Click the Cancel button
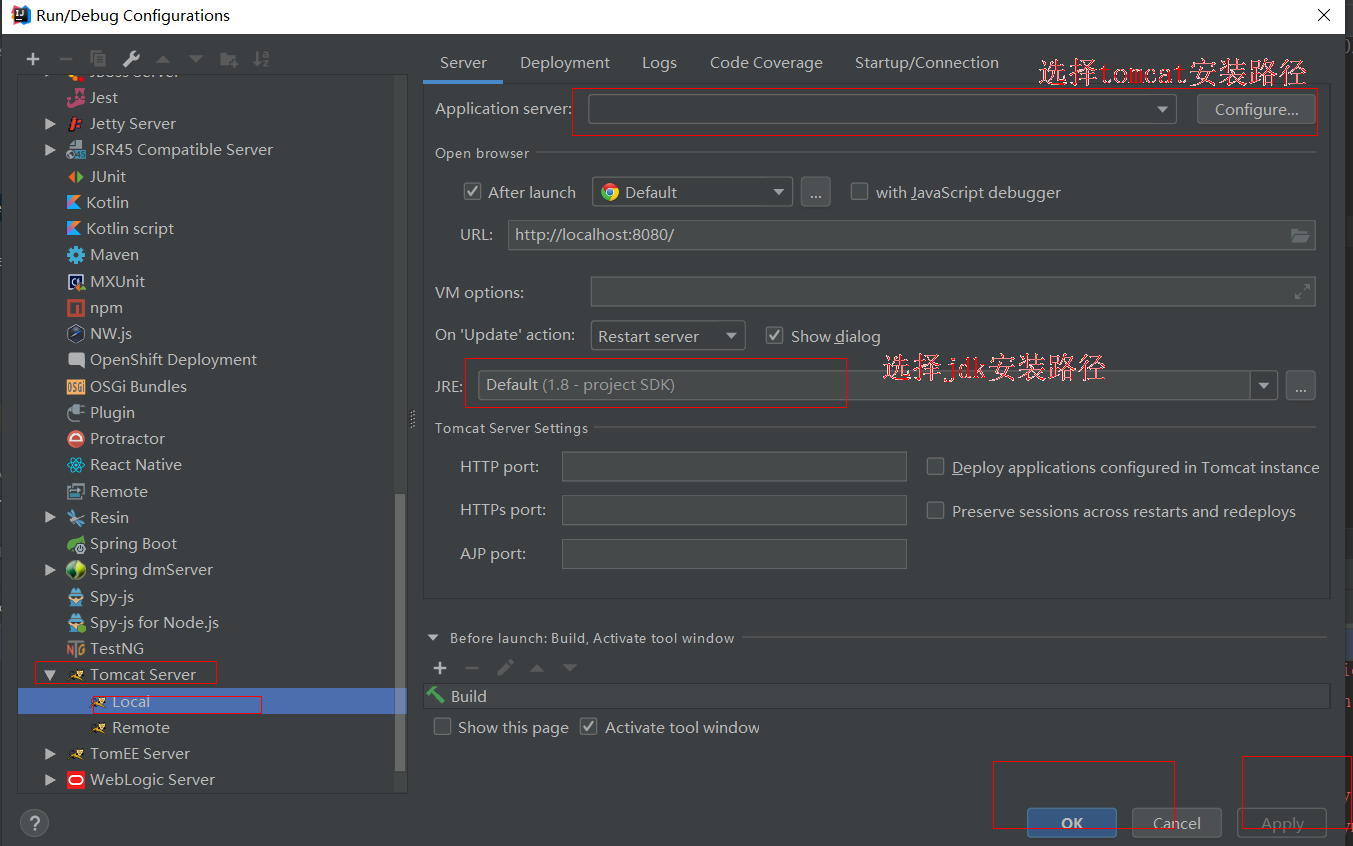1353x846 pixels. click(x=1176, y=823)
